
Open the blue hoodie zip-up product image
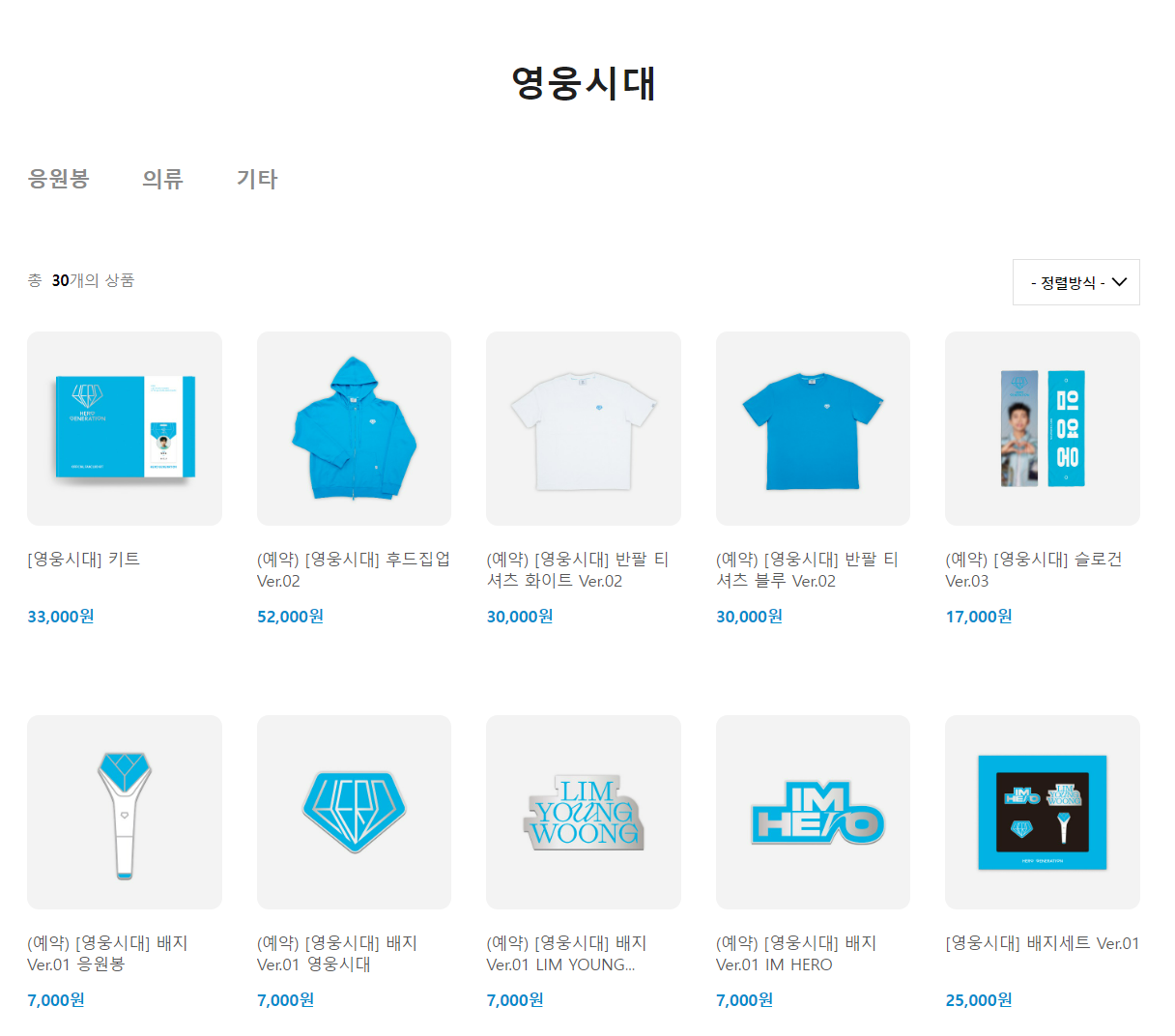354,429
